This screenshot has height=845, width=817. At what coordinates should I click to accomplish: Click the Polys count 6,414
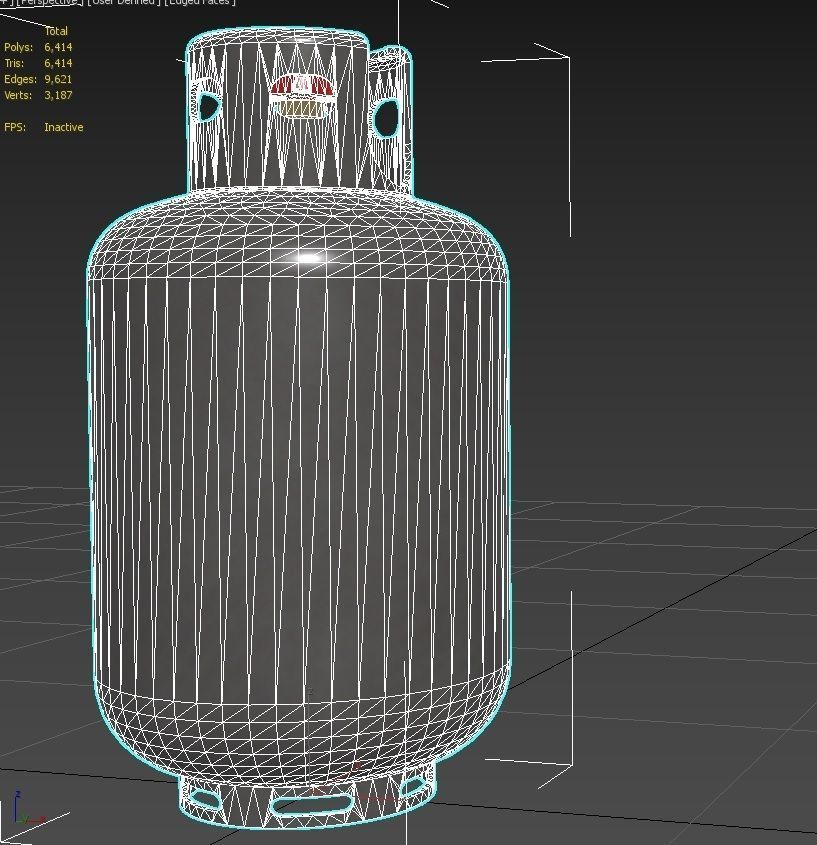[58, 47]
